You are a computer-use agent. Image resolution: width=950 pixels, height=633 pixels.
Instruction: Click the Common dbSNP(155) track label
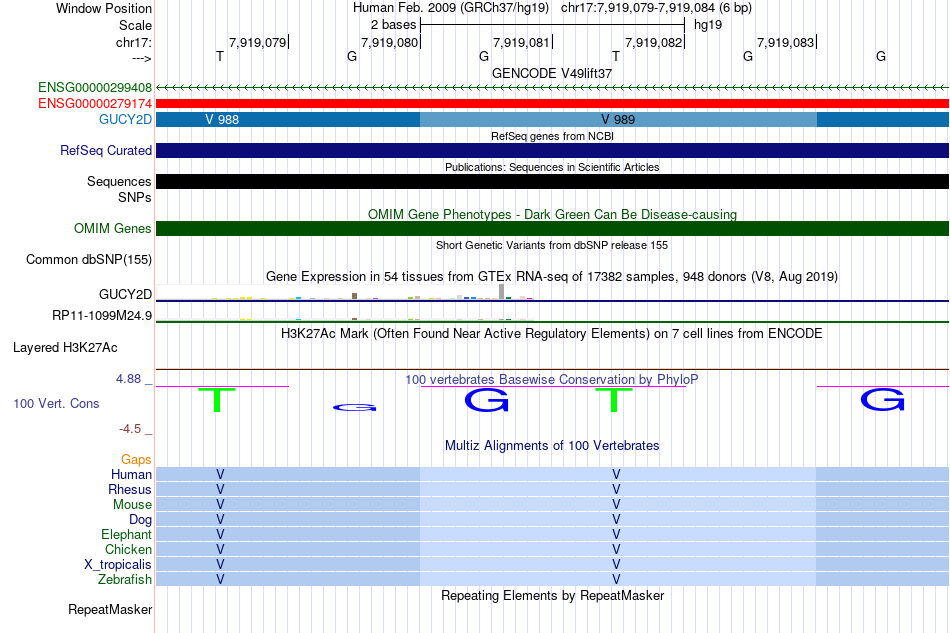point(88,259)
